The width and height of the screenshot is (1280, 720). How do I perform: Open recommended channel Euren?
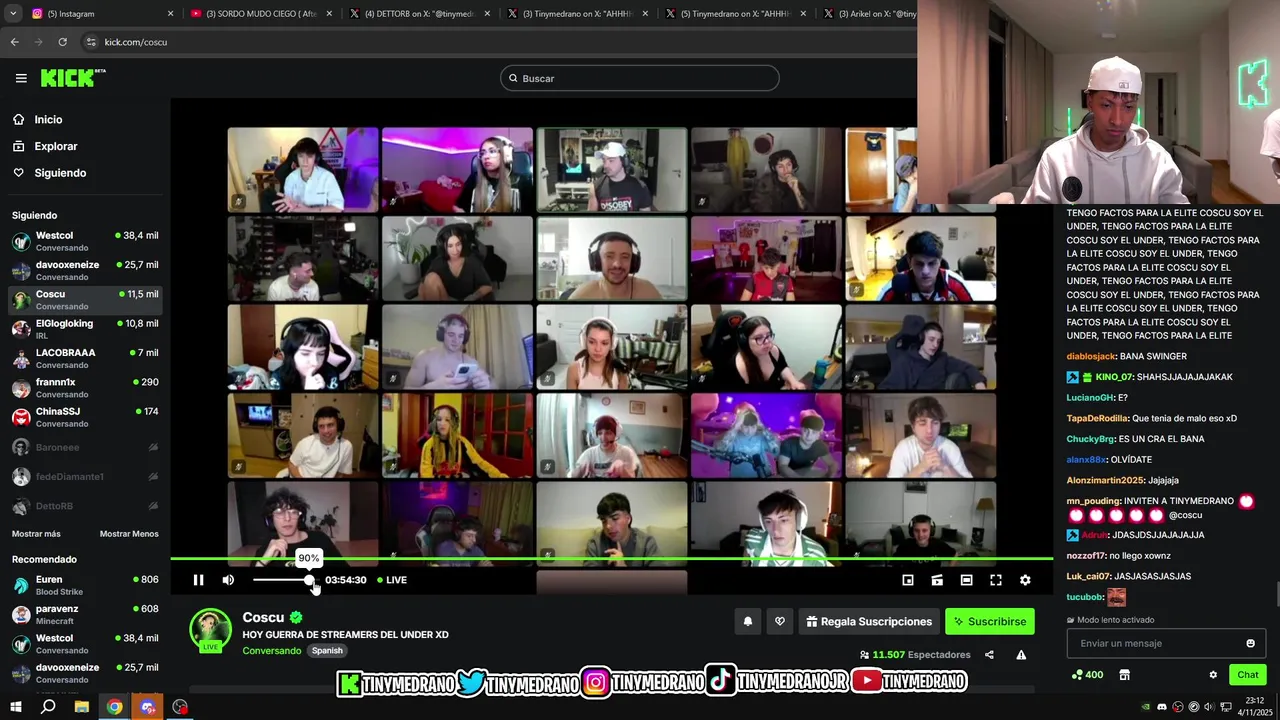click(85, 585)
